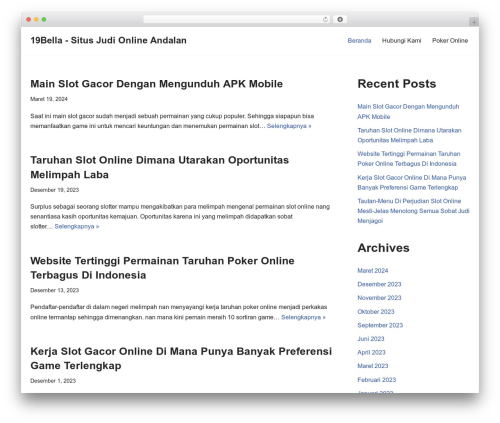Open post title Kerja Slot Gacor Online

tap(181, 358)
